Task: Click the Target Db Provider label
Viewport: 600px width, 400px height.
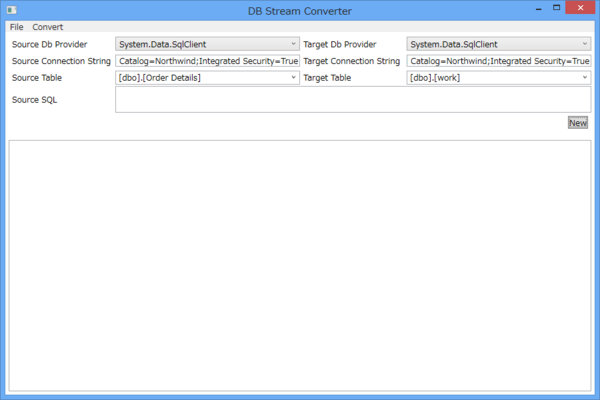Action: pos(340,44)
